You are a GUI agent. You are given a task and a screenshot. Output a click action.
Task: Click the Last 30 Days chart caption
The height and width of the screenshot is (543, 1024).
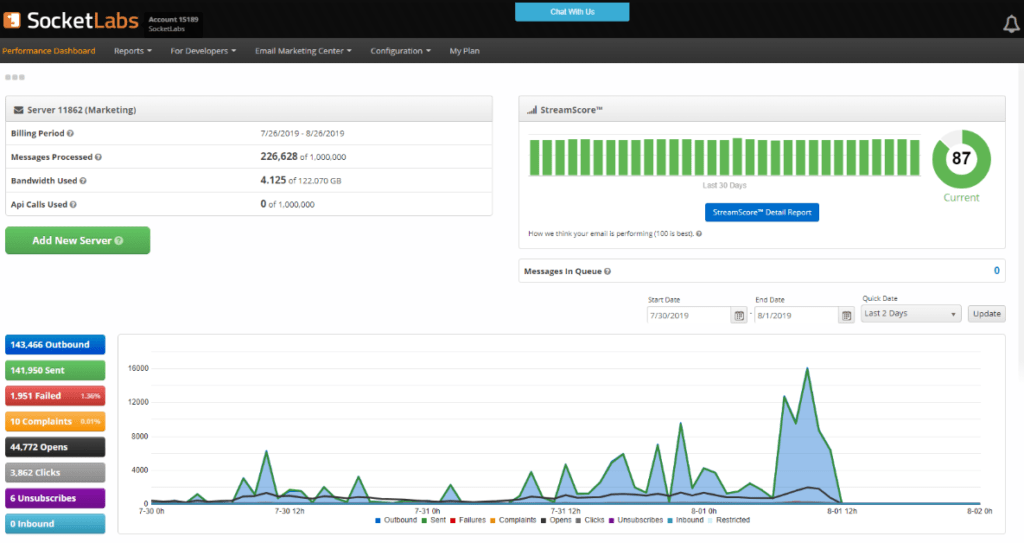point(724,186)
